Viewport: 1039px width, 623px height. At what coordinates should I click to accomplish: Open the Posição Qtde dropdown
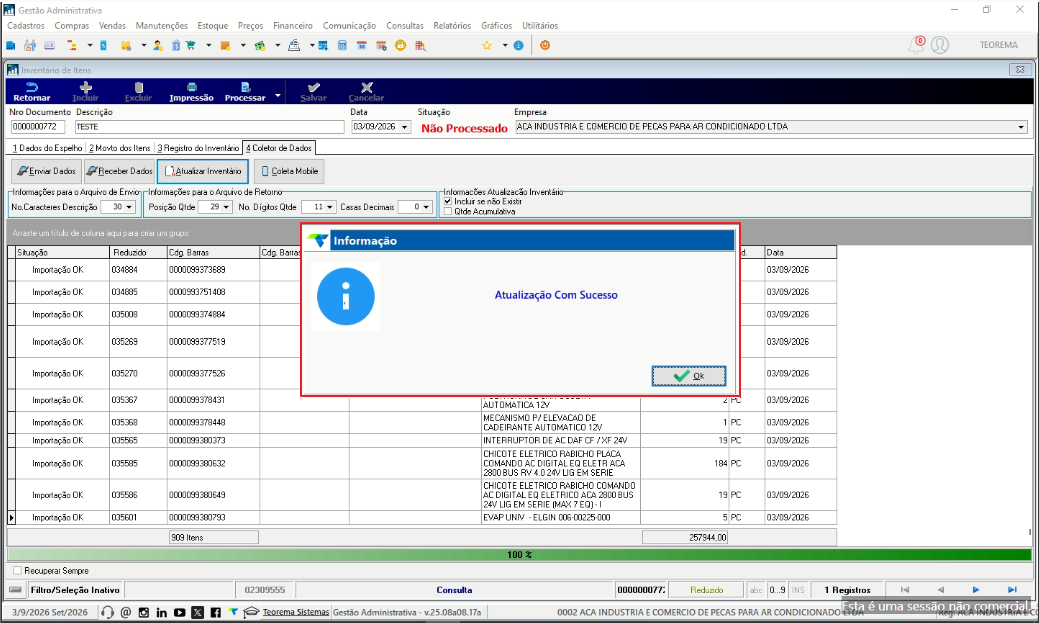coord(226,207)
